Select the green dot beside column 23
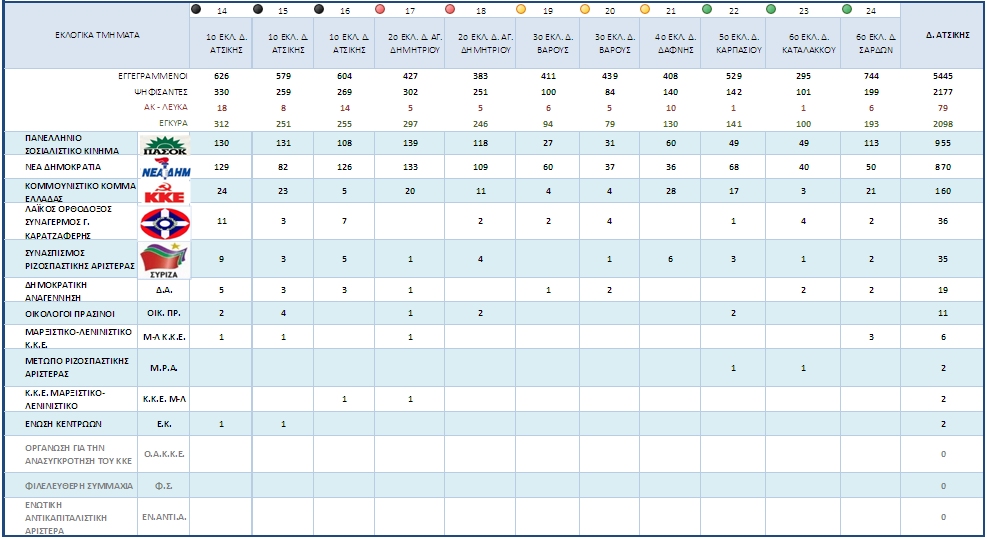The height and width of the screenshot is (539, 987). 771,9
